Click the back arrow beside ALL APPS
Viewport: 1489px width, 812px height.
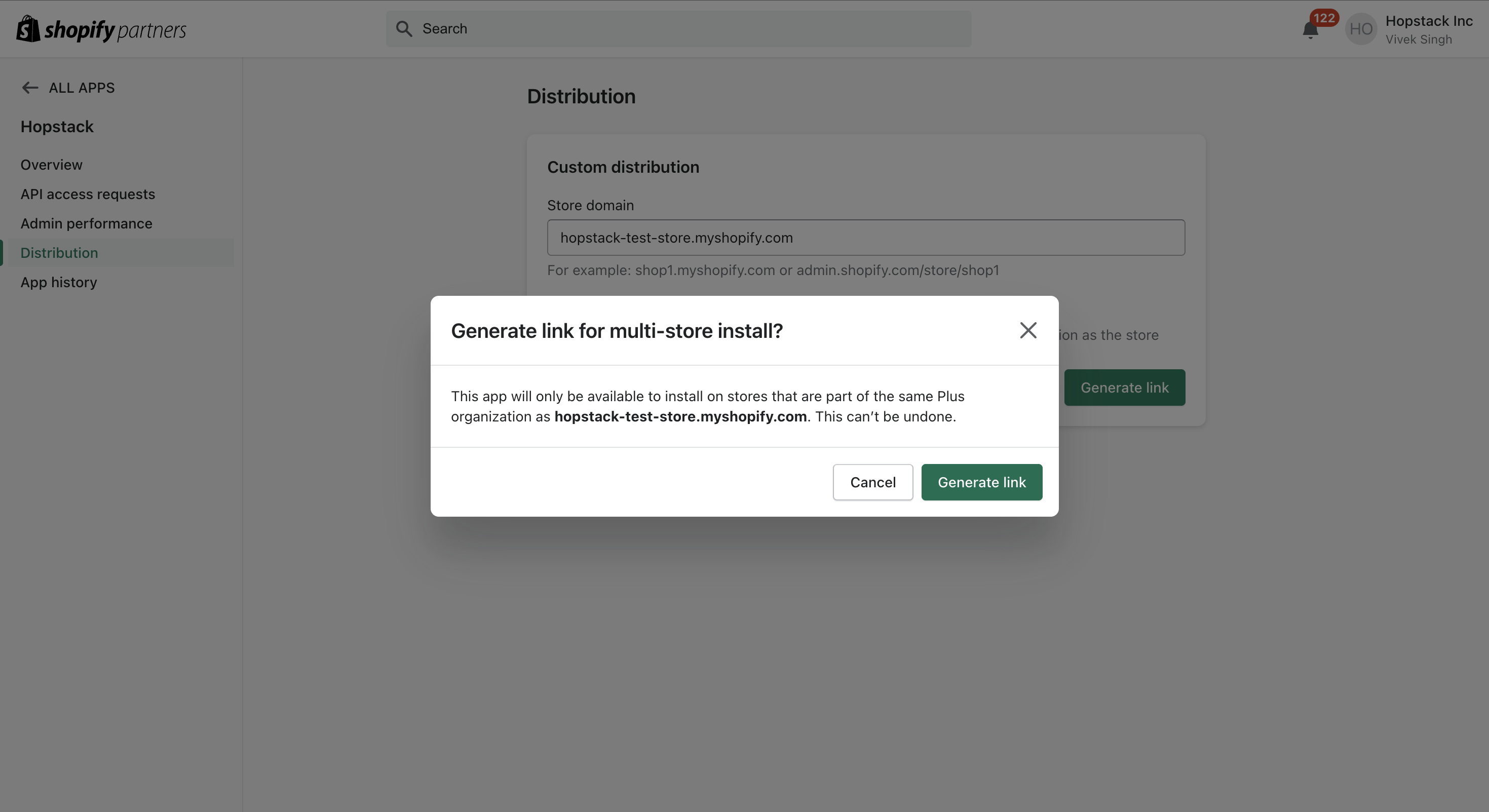(x=29, y=88)
